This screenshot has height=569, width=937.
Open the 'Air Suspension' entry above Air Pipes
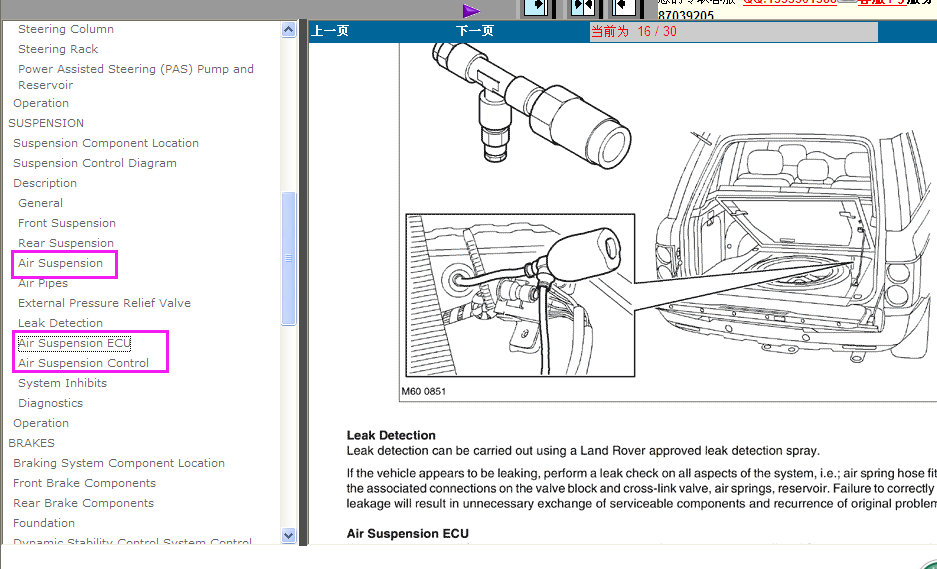pyautogui.click(x=60, y=263)
